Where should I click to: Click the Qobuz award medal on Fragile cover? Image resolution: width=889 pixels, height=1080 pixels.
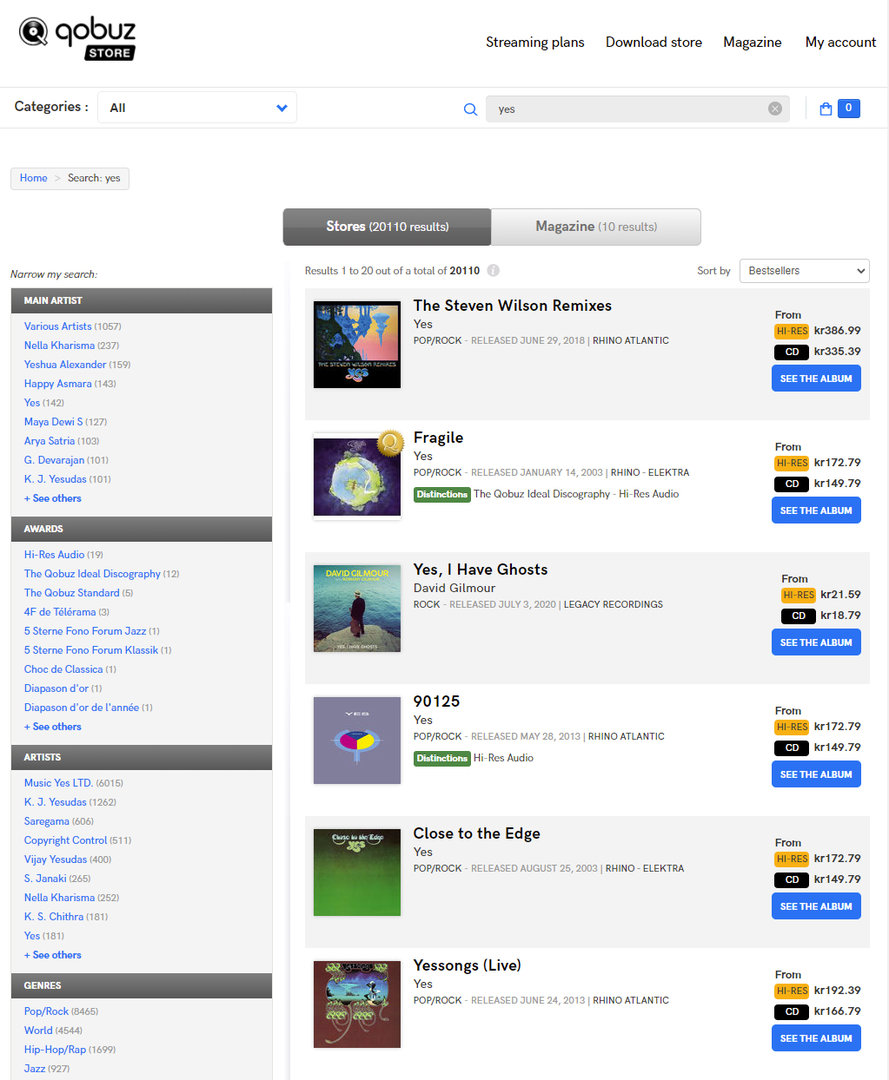pos(390,443)
